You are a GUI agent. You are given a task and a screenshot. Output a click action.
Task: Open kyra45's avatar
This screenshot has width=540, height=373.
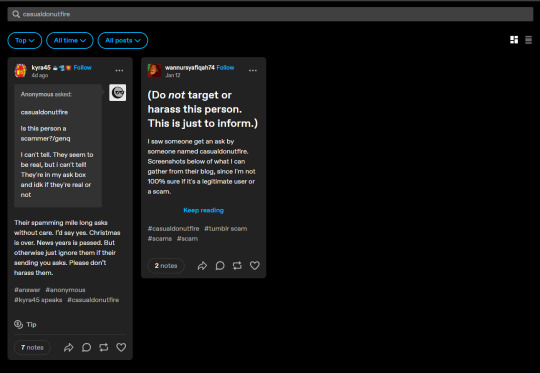tap(21, 71)
